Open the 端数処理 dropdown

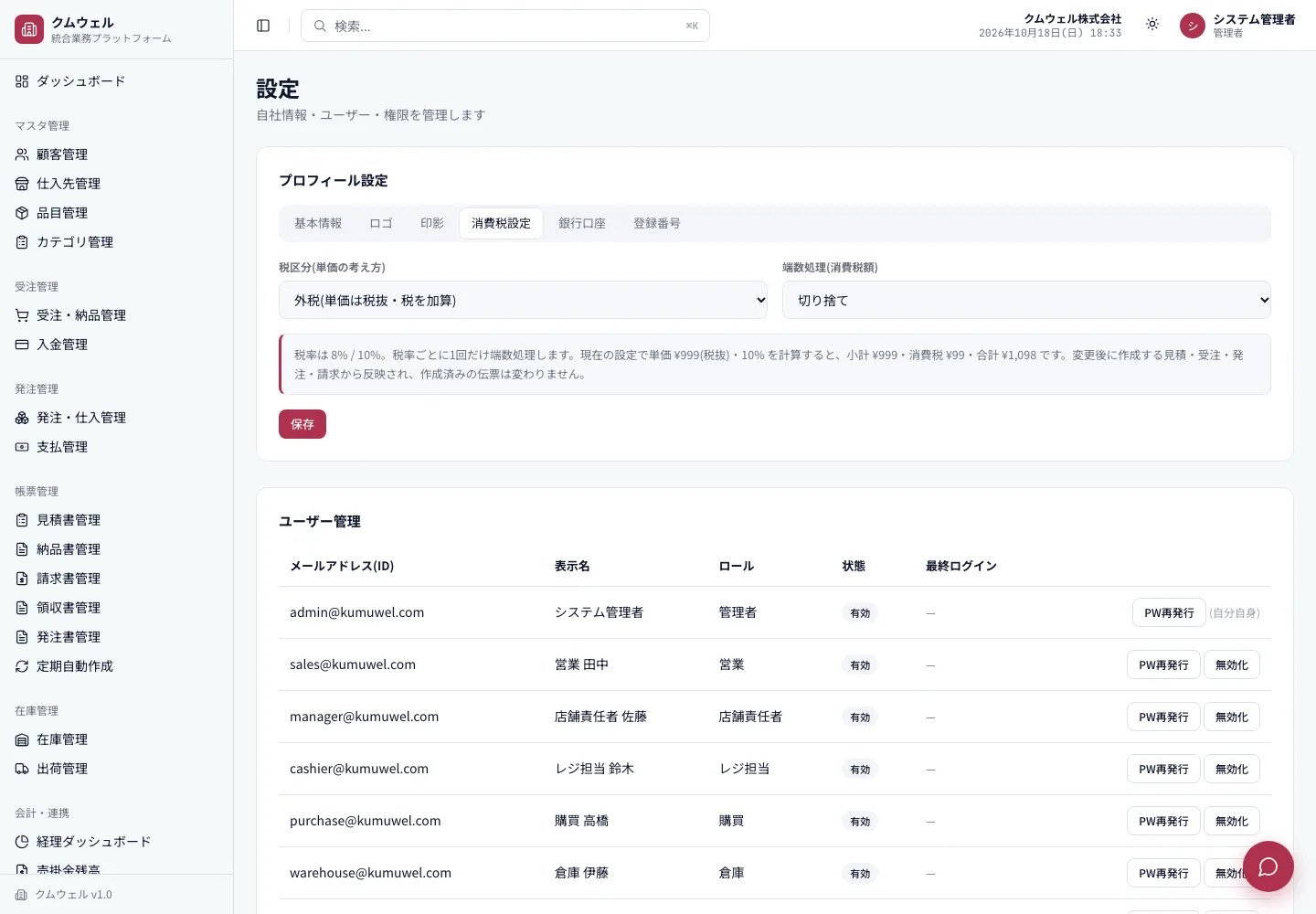(x=1026, y=300)
